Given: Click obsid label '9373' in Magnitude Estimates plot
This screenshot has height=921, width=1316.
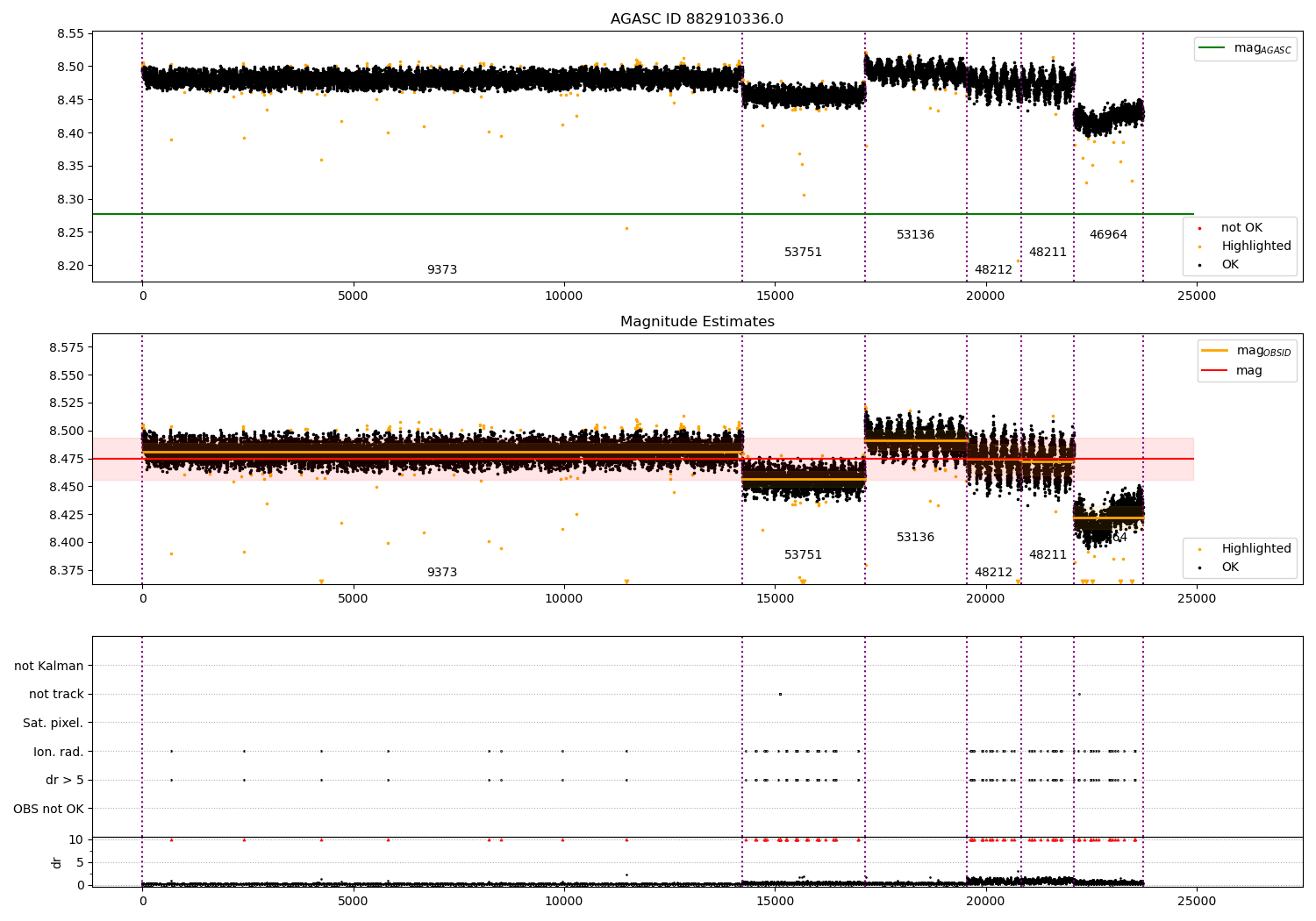Looking at the screenshot, I should 442,573.
